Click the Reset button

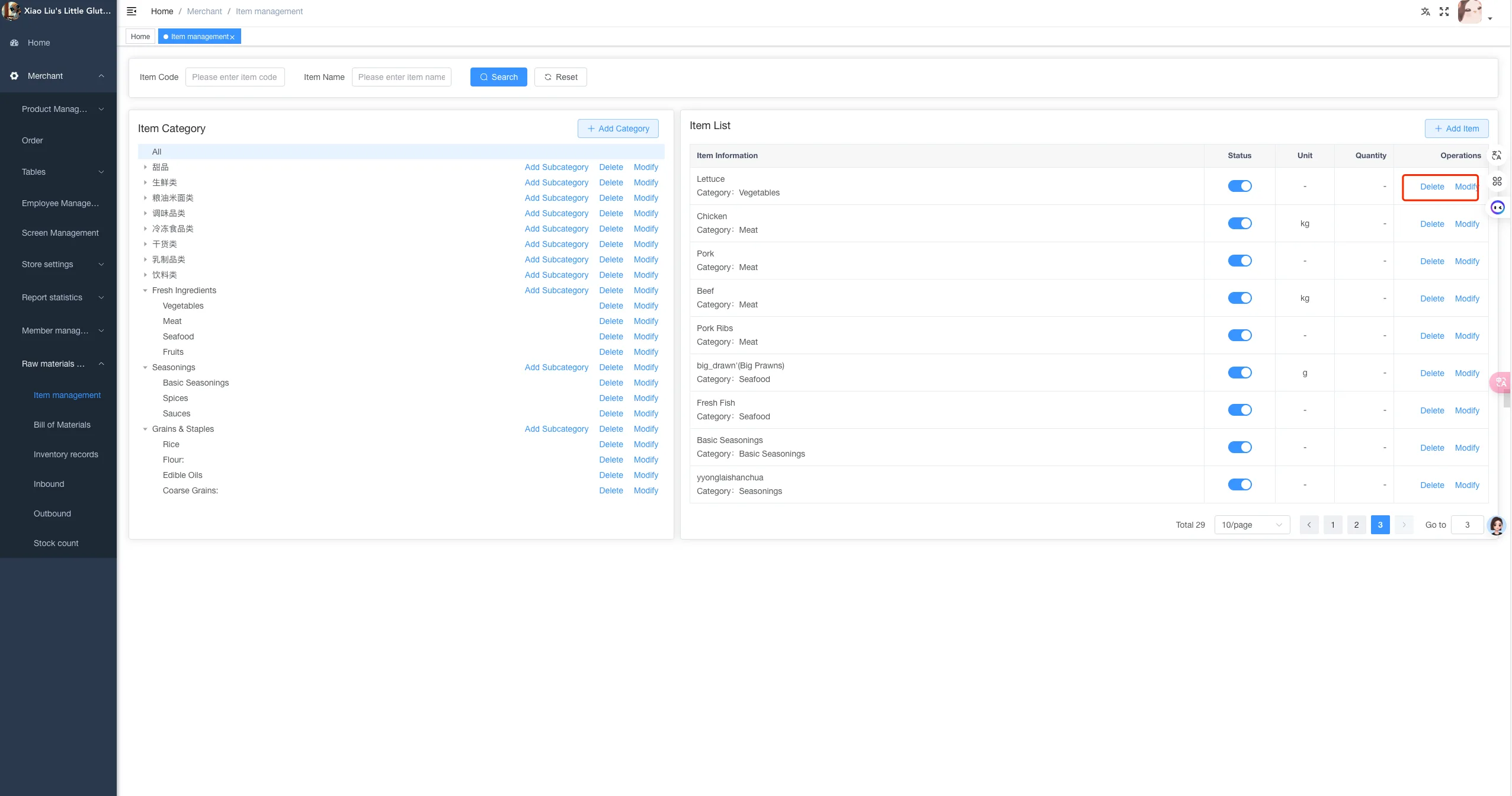[560, 77]
